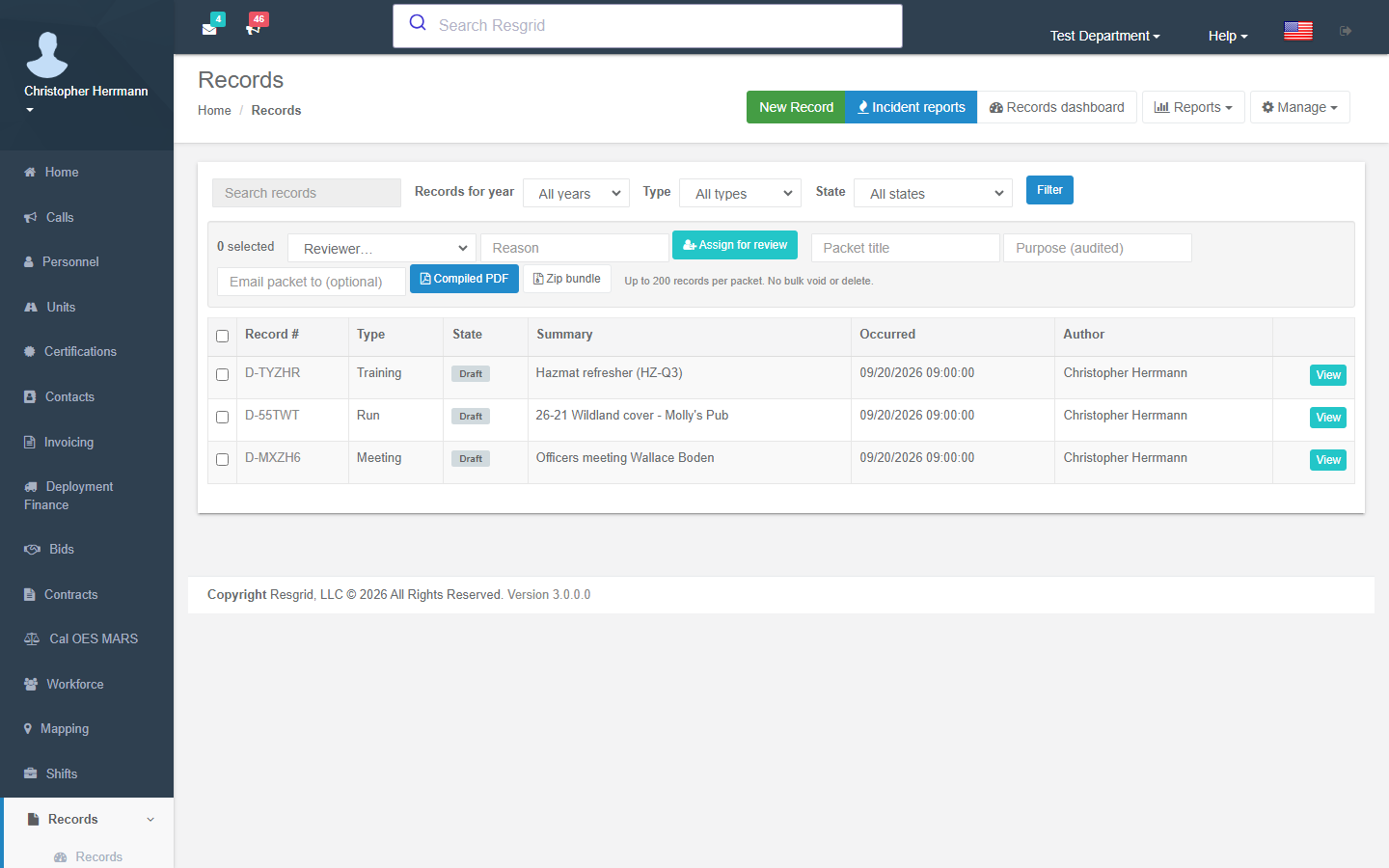Open the Type filter dropdown
Image resolution: width=1389 pixels, height=868 pixels.
(741, 193)
